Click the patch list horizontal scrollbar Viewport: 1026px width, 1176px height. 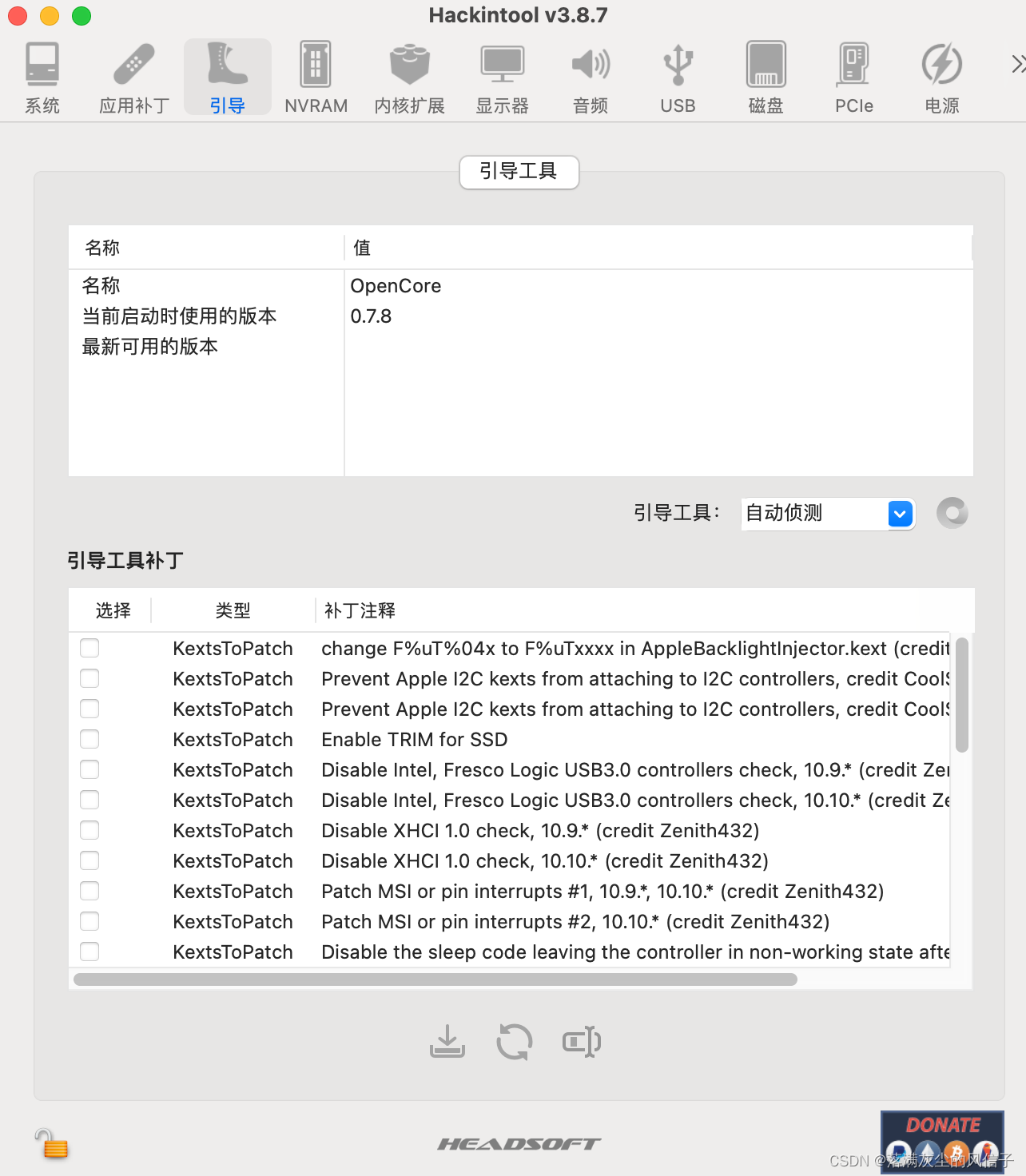click(x=435, y=979)
